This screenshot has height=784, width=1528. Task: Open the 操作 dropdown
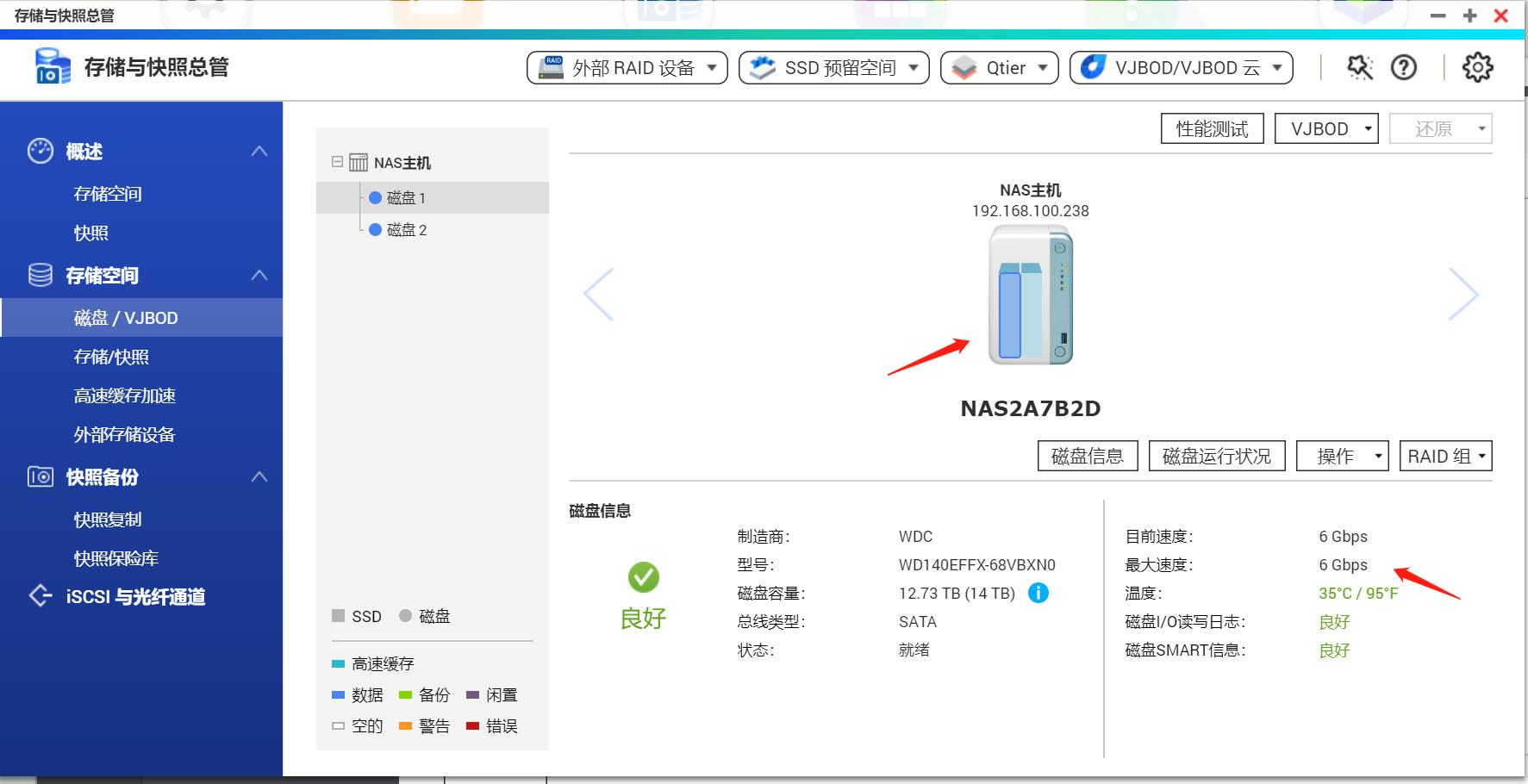[x=1342, y=456]
